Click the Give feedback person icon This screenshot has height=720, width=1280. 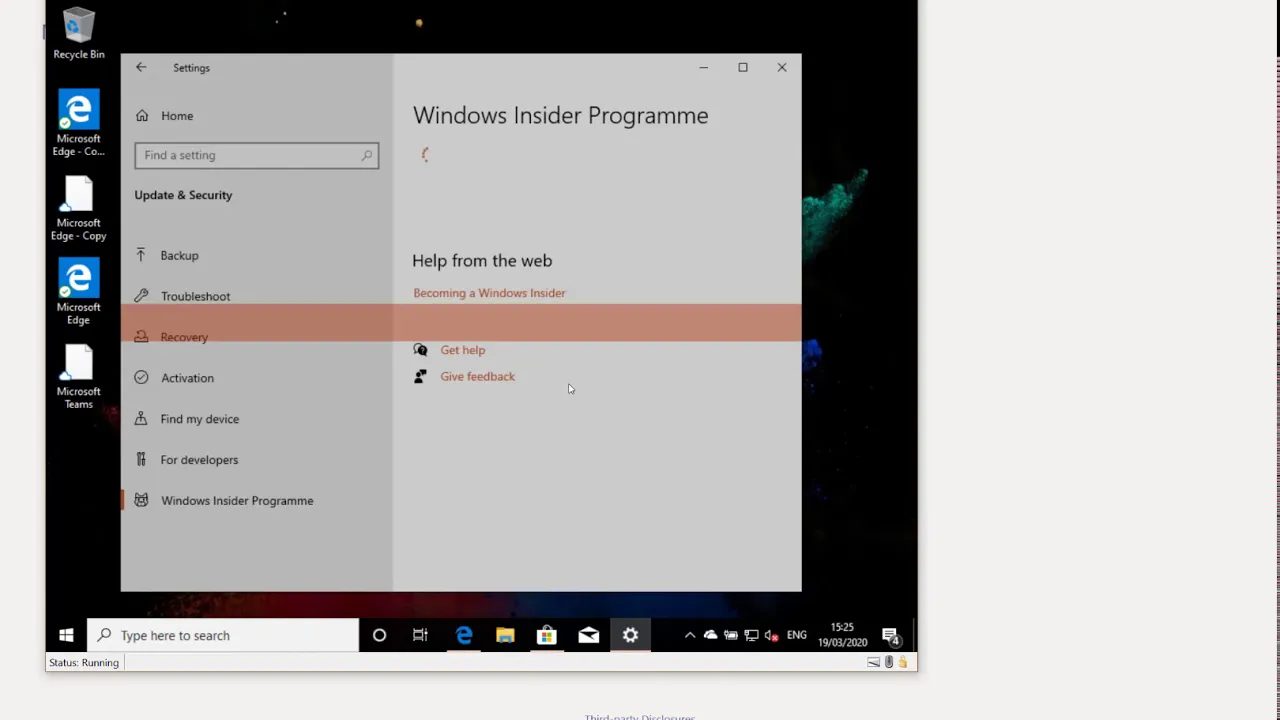420,376
